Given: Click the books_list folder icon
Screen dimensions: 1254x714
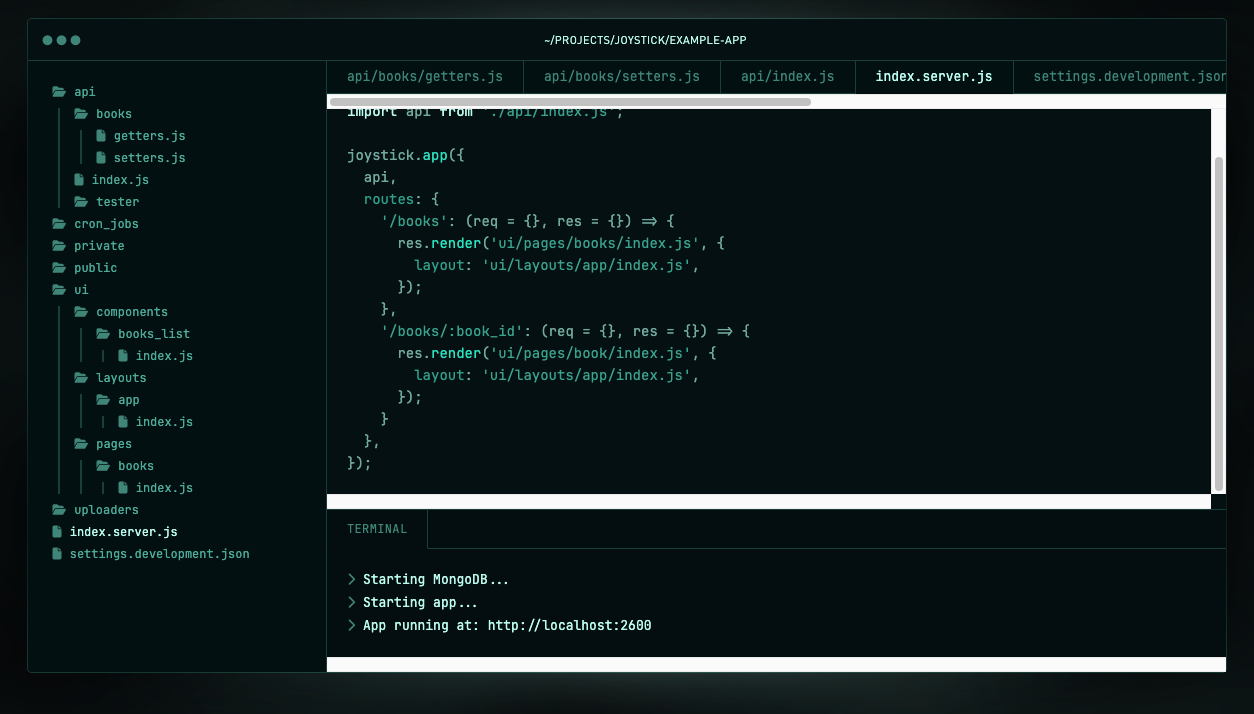Looking at the screenshot, I should point(103,334).
